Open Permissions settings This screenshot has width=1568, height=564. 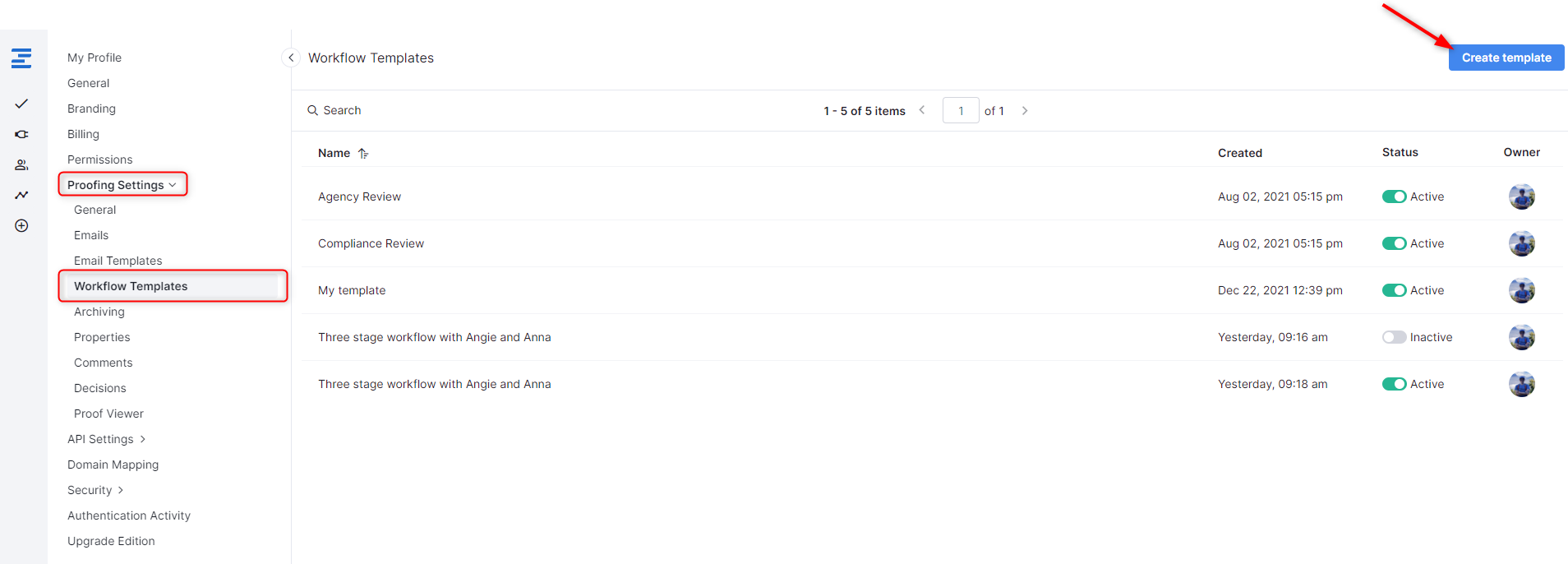coord(99,159)
